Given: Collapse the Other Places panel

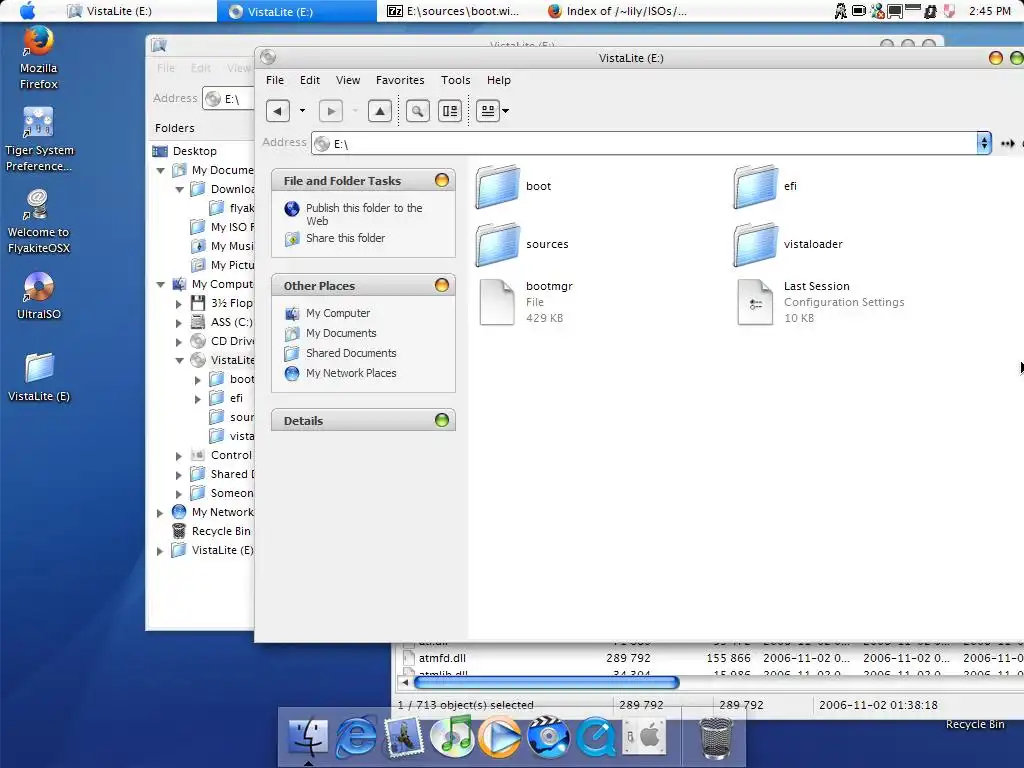Looking at the screenshot, I should [442, 285].
